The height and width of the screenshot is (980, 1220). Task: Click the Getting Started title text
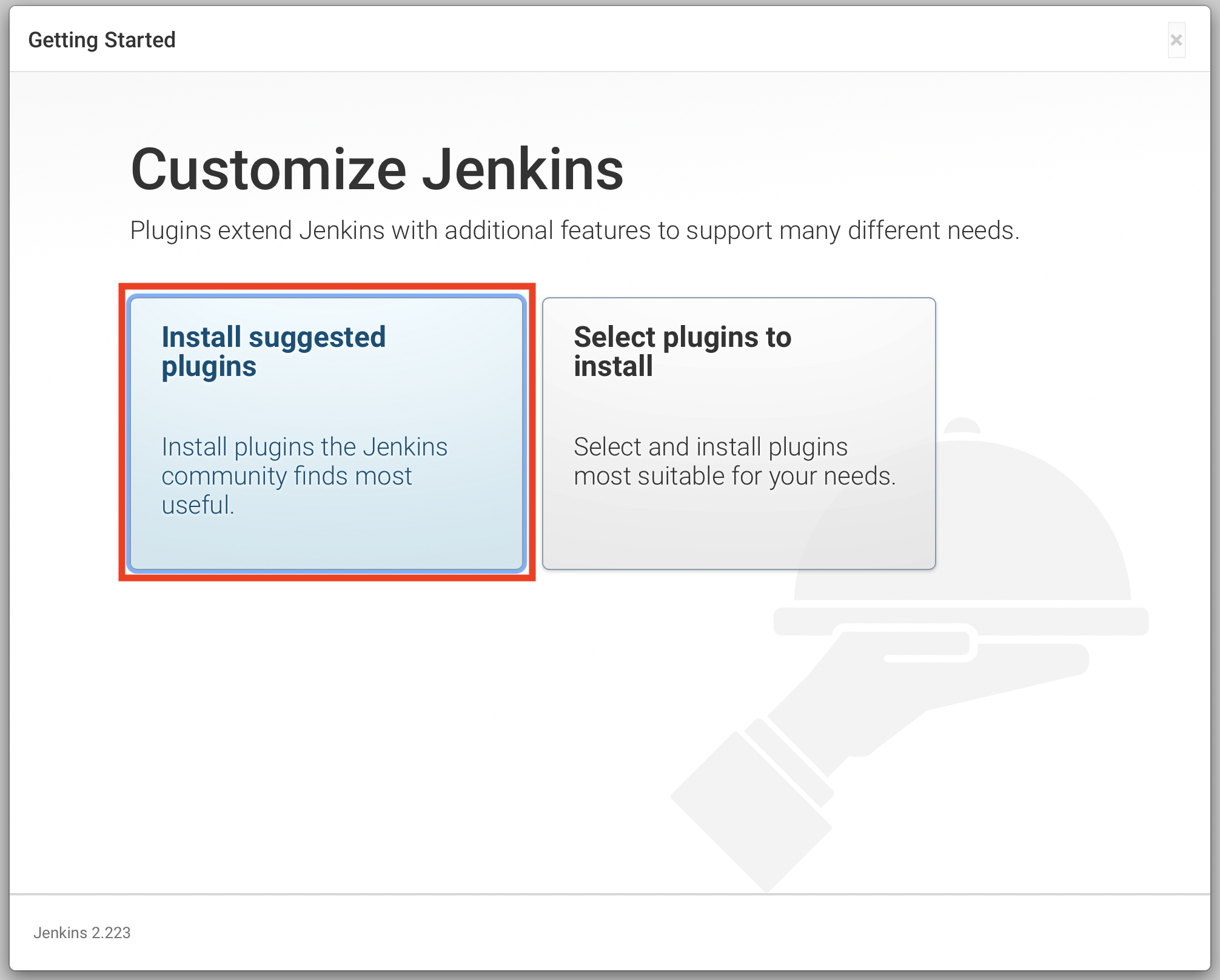[x=102, y=40]
